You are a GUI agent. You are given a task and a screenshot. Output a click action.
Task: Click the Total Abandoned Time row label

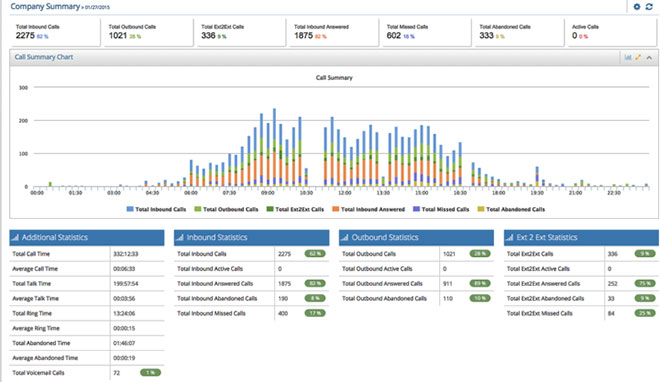41,343
